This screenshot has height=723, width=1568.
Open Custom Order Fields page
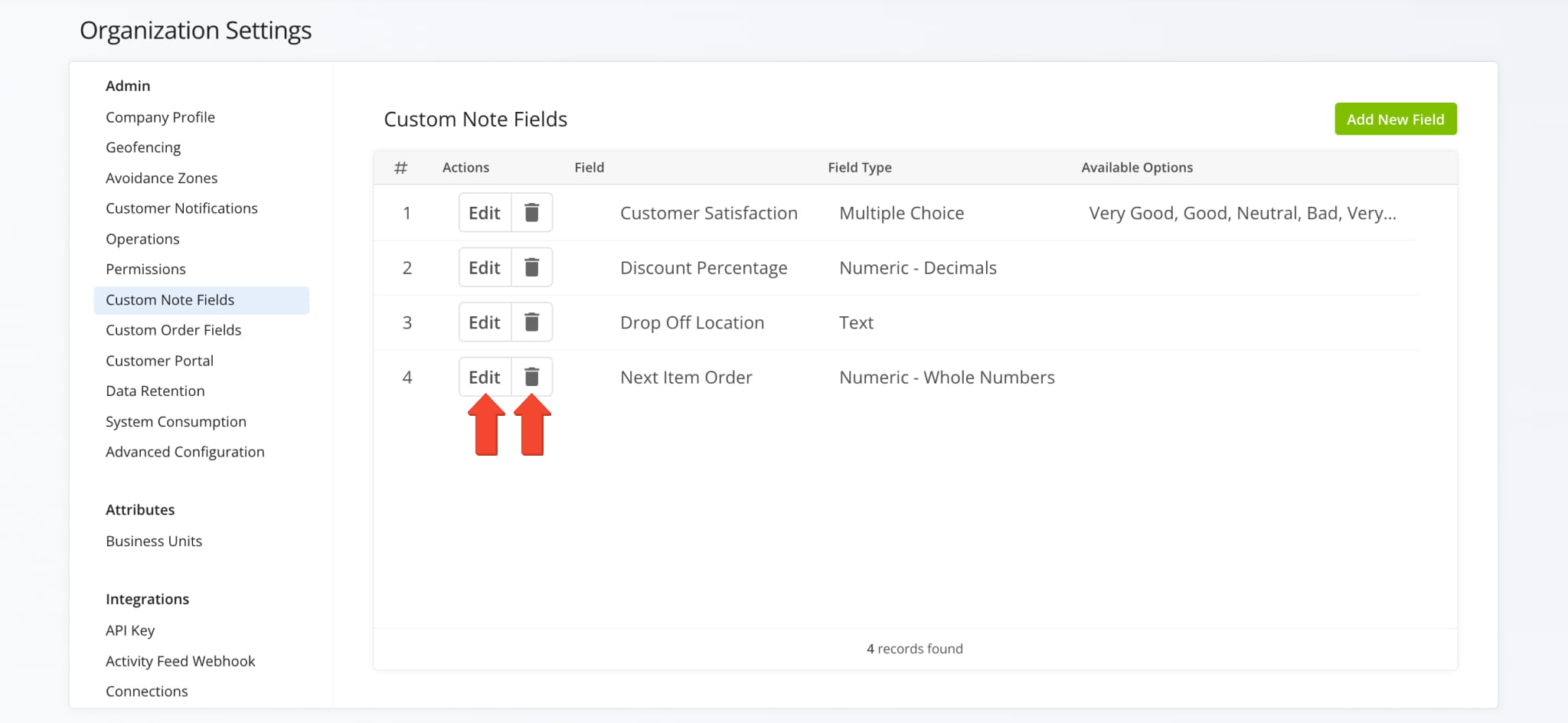[173, 330]
